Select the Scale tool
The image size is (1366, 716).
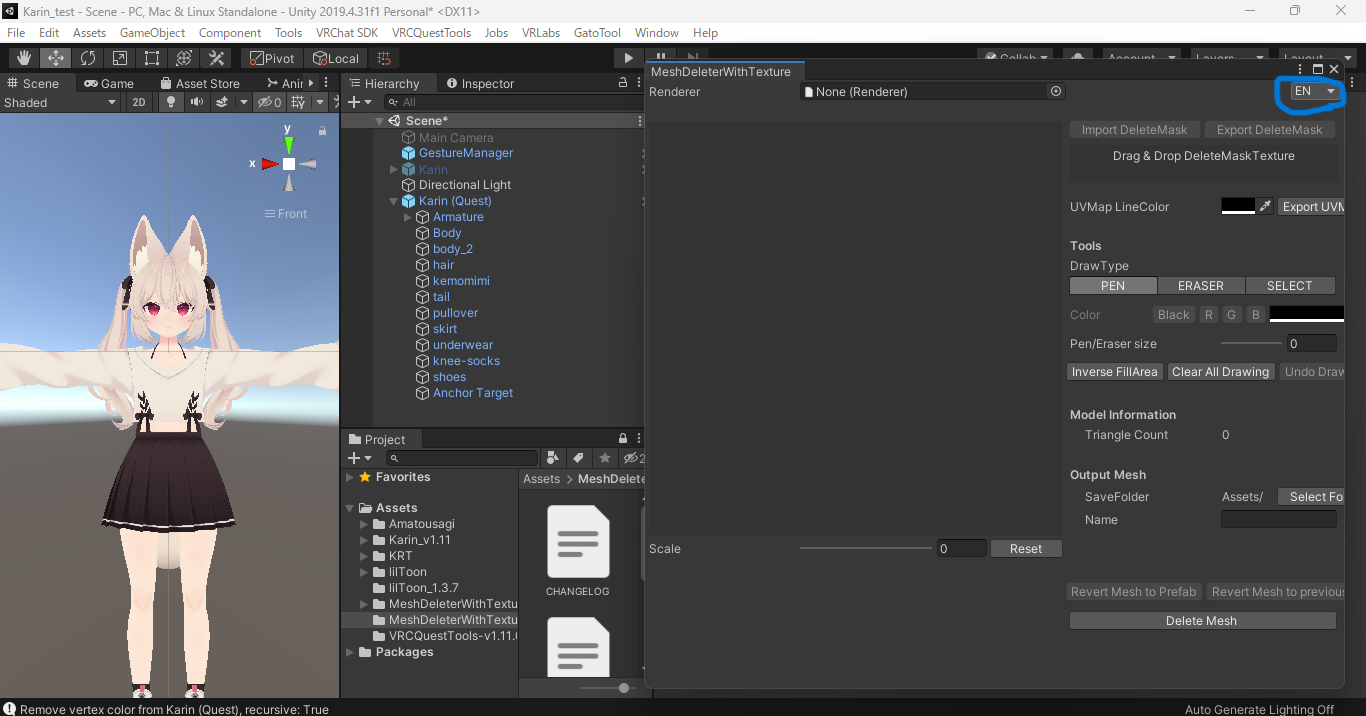120,58
